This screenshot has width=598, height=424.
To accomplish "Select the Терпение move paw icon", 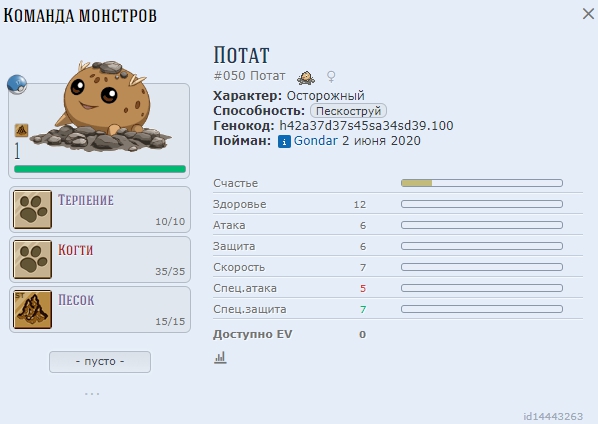I will 32,209.
